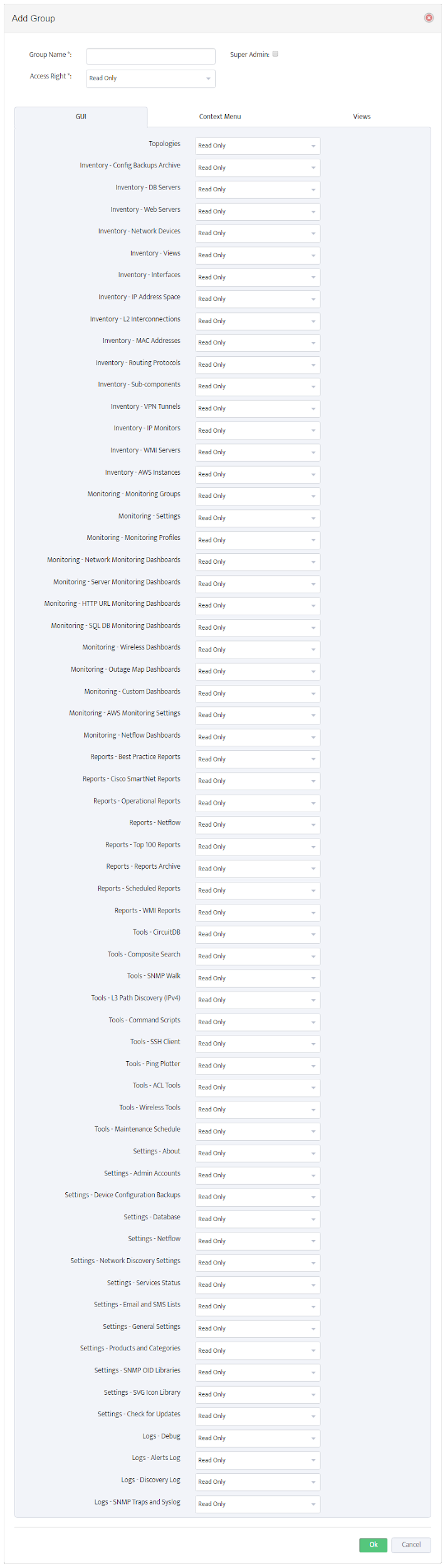445x1568 pixels.
Task: Expand Tools - SSH Client dropdown
Action: 258,1044
